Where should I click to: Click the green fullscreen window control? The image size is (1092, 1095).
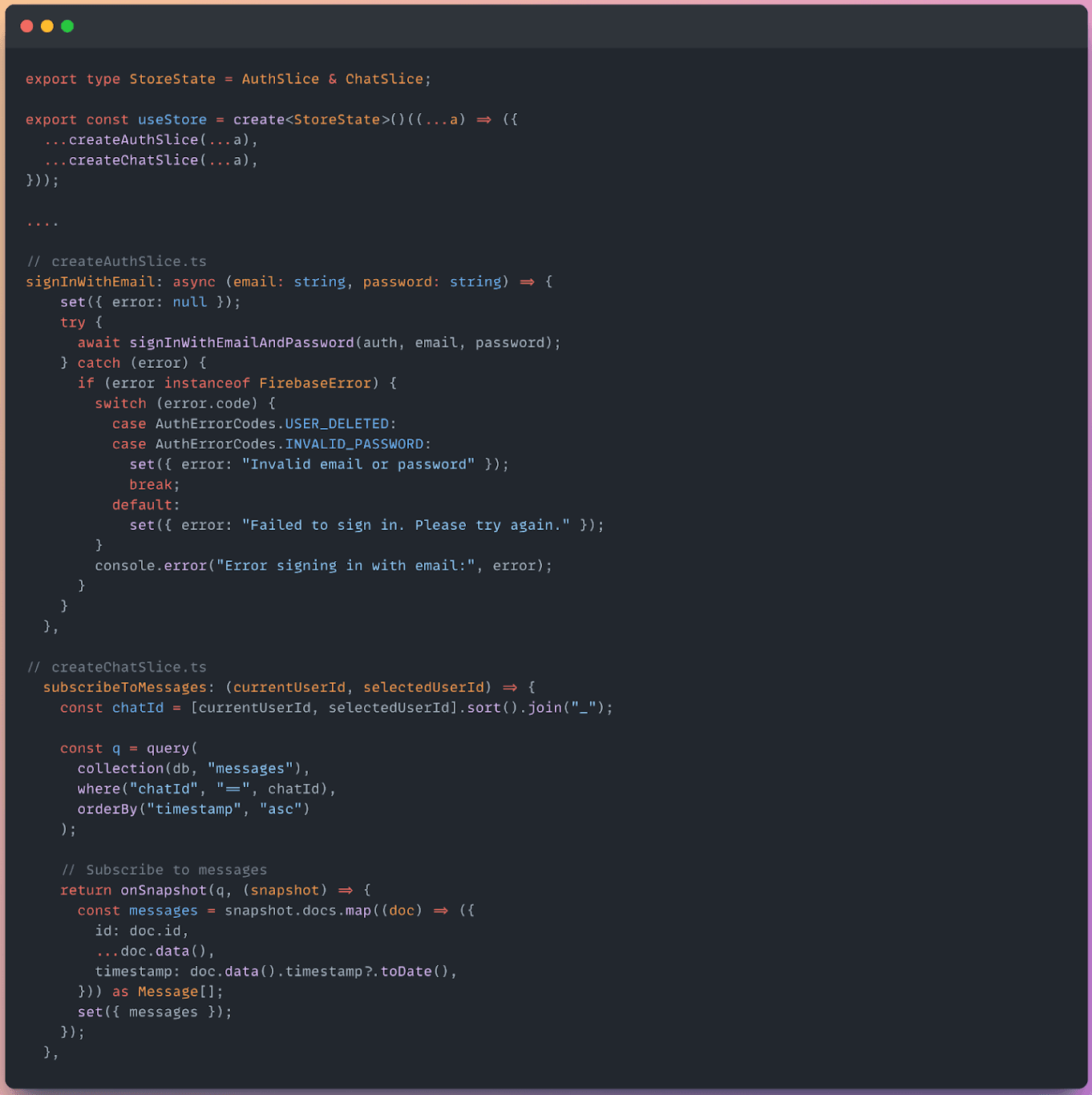(x=67, y=25)
